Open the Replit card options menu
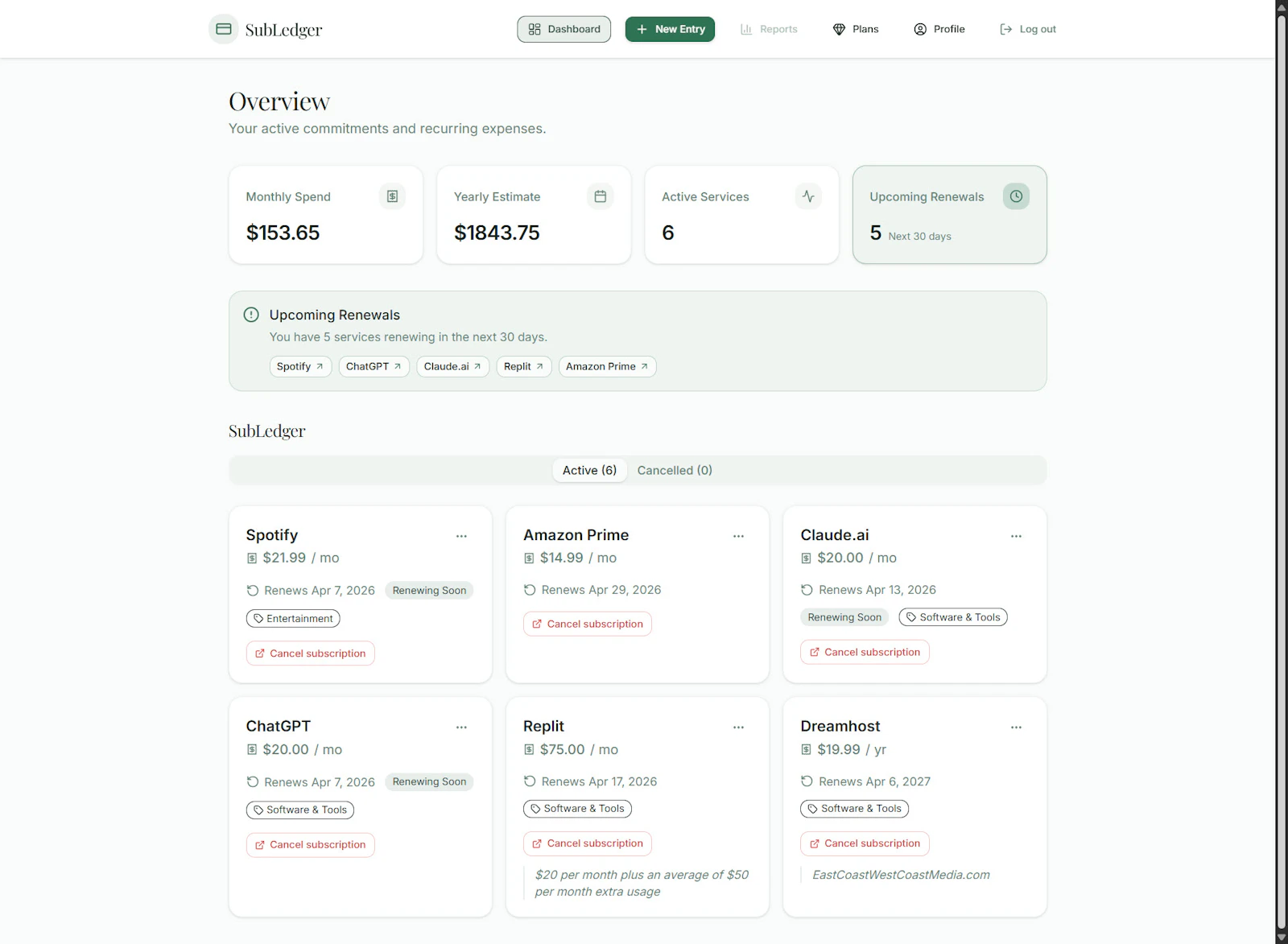 pyautogui.click(x=738, y=728)
